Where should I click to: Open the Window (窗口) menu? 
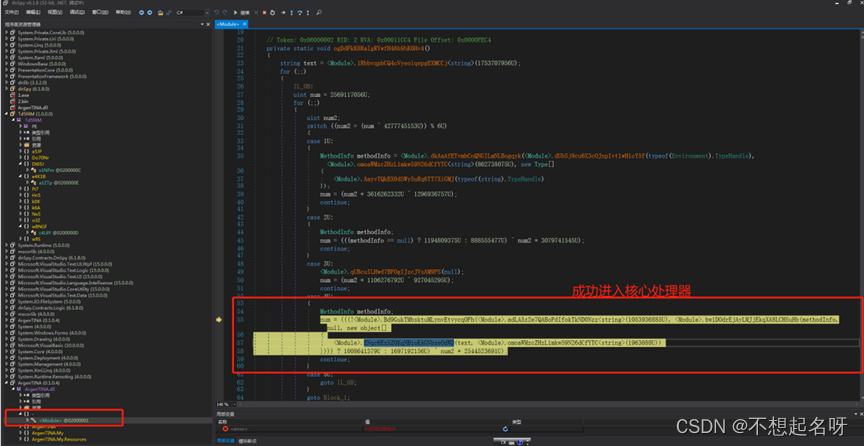click(x=100, y=12)
